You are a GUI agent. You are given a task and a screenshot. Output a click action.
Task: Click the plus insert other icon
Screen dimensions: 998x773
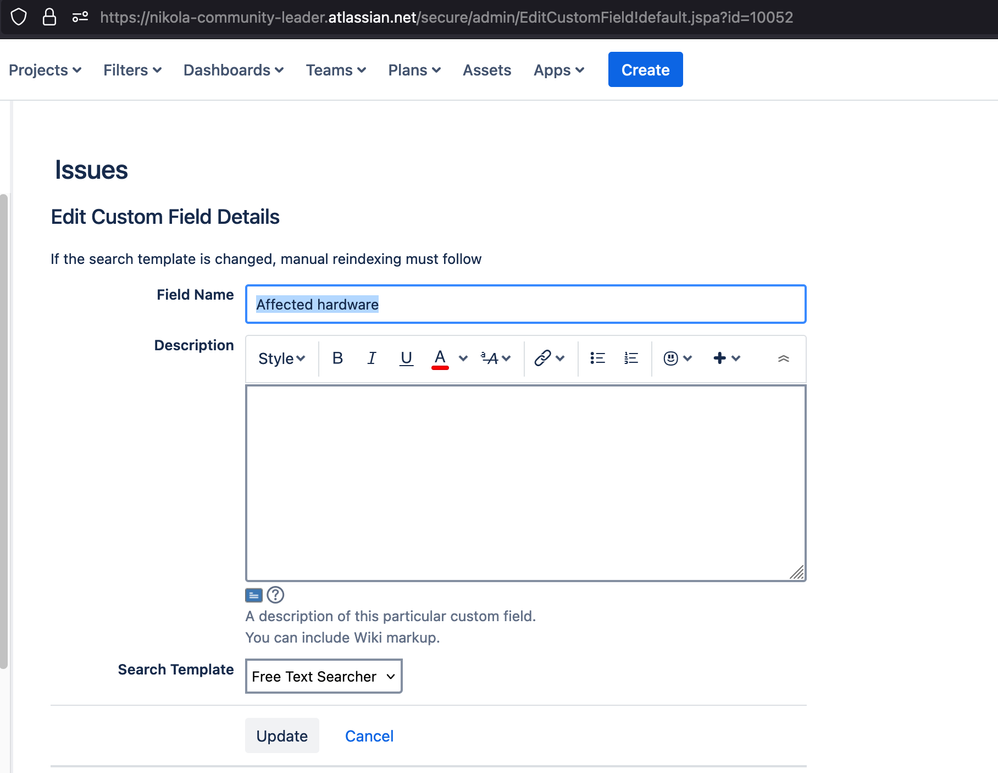[x=720, y=358]
